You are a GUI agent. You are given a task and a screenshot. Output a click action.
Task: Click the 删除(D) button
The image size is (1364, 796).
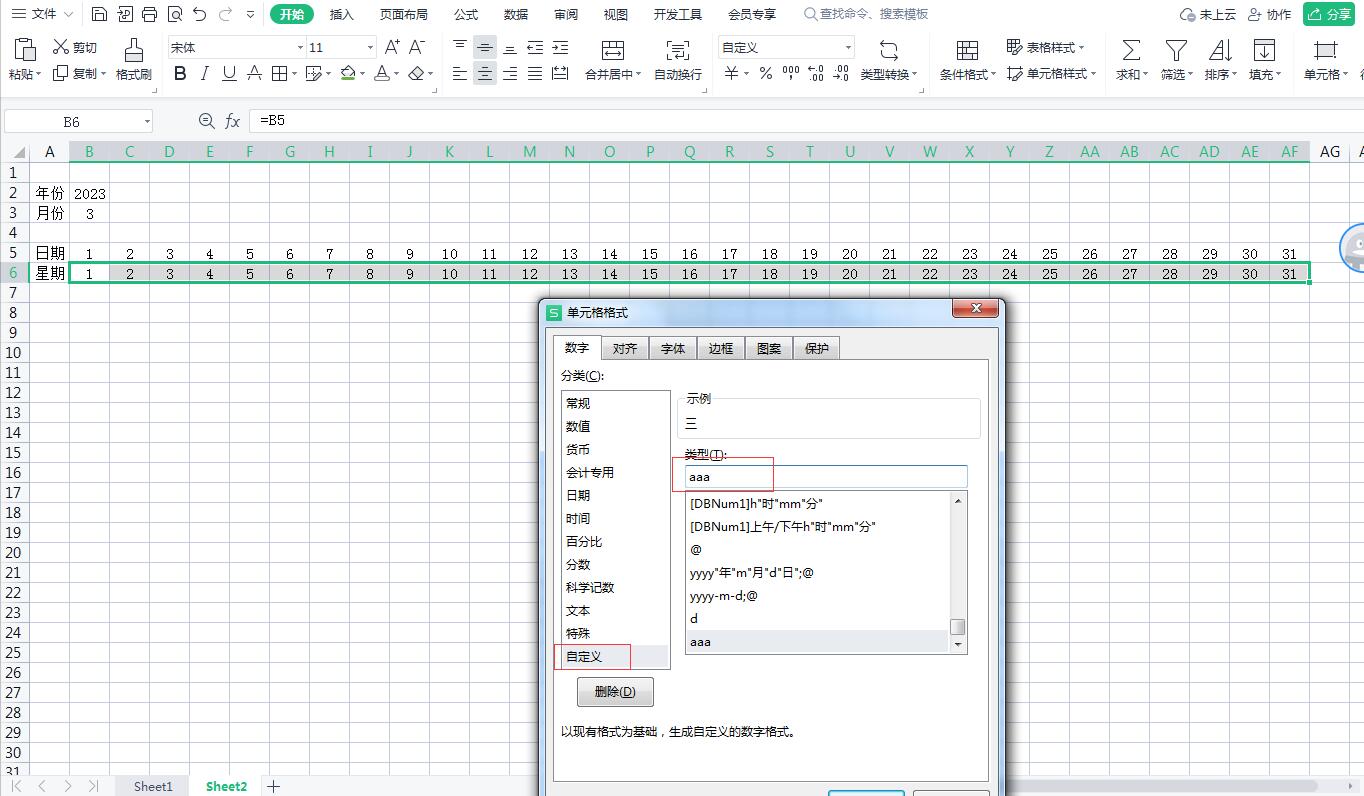tap(614, 691)
